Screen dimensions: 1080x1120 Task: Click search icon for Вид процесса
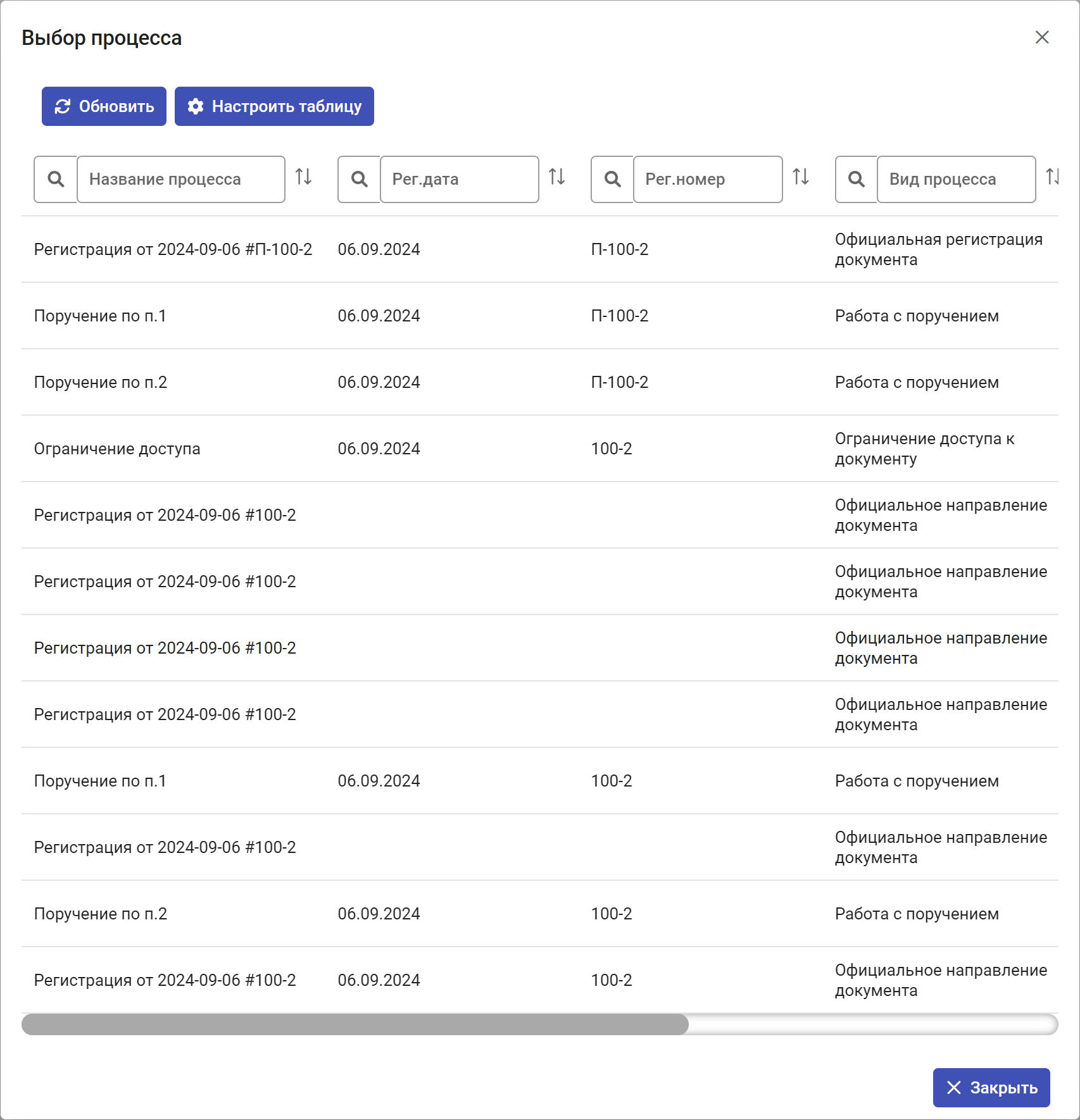tap(856, 179)
